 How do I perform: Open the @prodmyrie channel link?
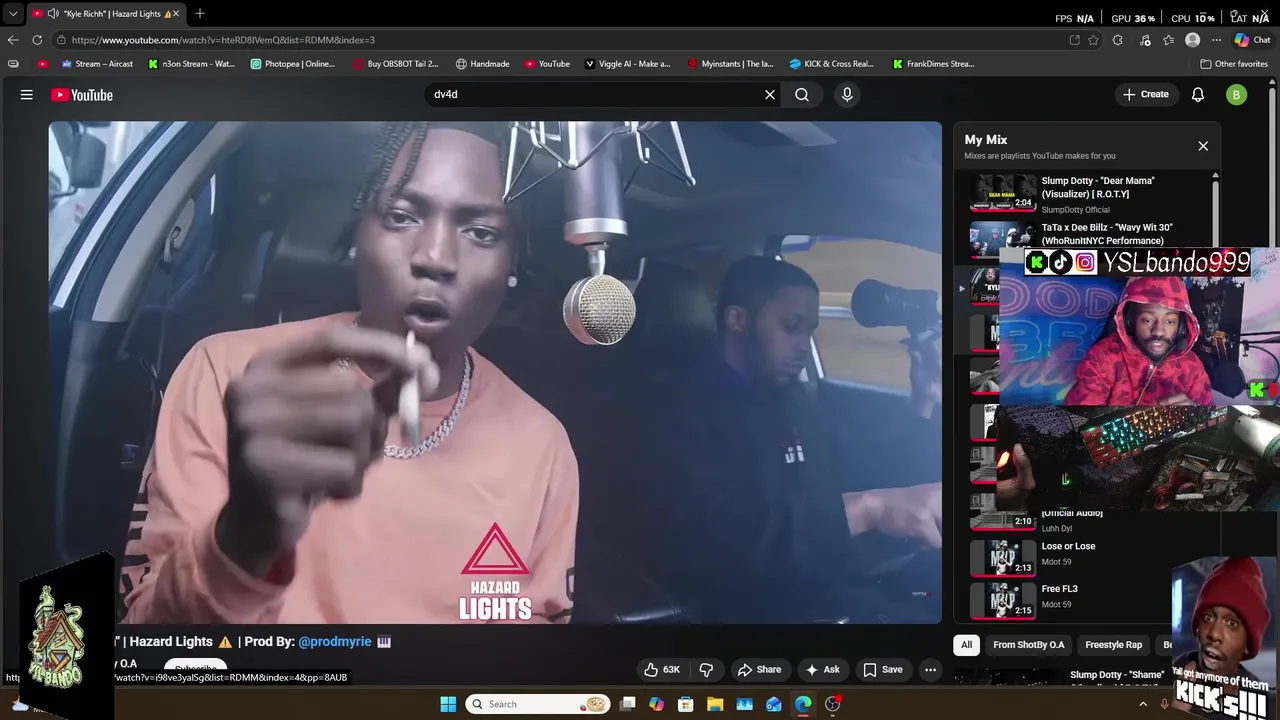335,642
